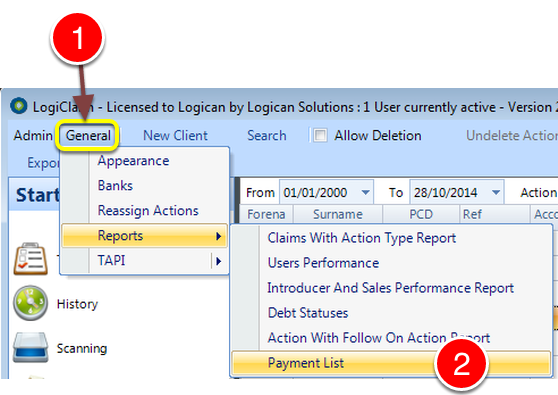Sort by Forename column header
This screenshot has width=558, height=395.
pos(266,214)
